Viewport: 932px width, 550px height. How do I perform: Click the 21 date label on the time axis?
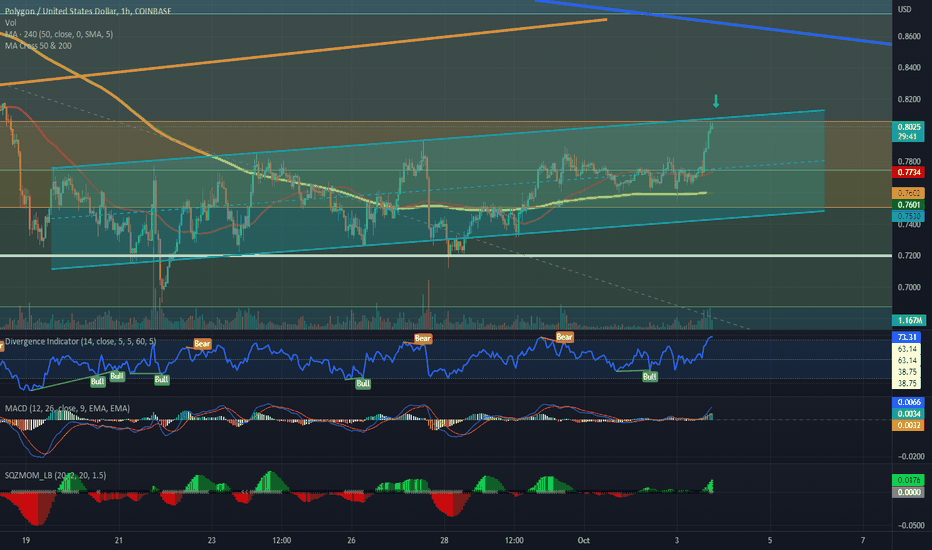pos(119,540)
